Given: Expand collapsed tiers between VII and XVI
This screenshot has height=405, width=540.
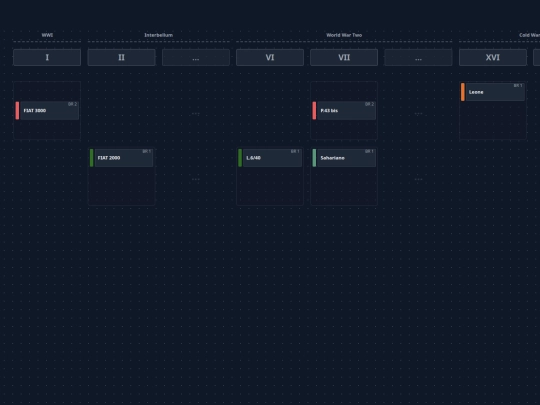Looking at the screenshot, I should click(x=418, y=57).
